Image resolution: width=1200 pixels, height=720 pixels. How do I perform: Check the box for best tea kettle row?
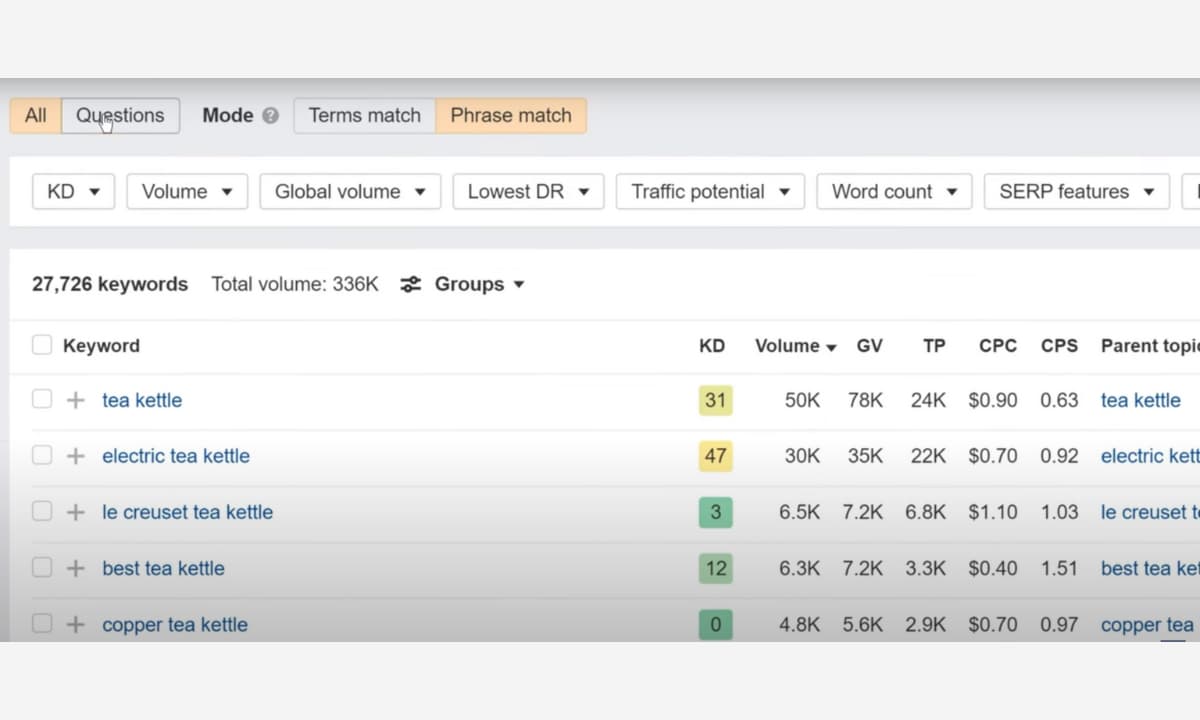[x=42, y=567]
